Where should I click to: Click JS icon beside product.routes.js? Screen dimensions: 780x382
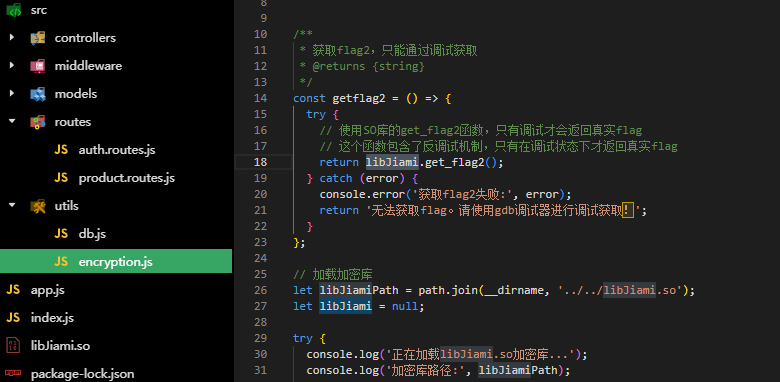tap(61, 178)
